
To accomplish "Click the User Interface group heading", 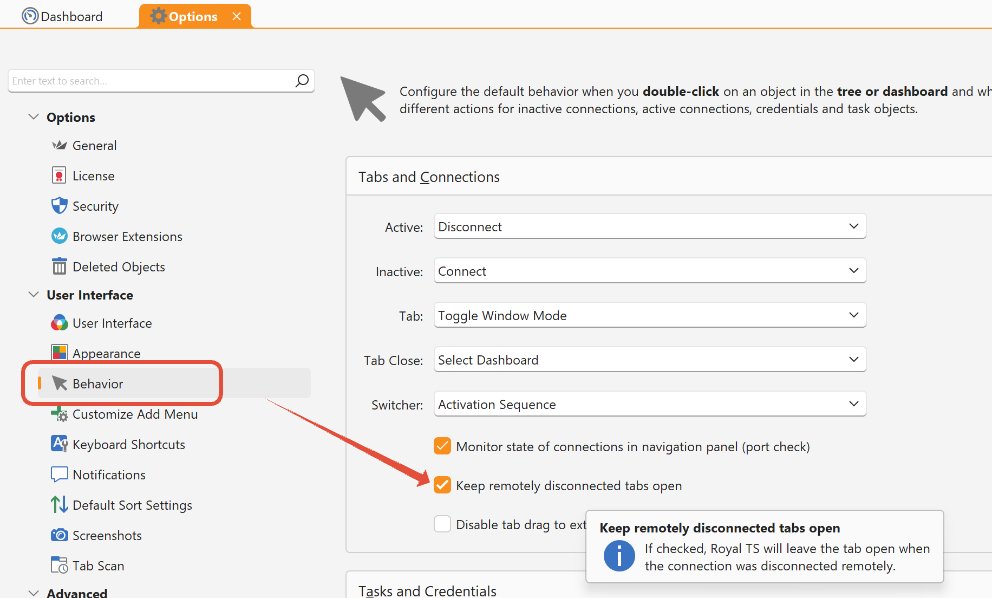I will click(90, 295).
